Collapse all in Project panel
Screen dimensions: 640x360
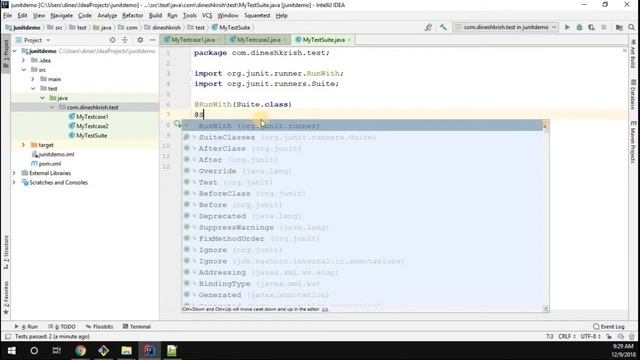point(125,40)
